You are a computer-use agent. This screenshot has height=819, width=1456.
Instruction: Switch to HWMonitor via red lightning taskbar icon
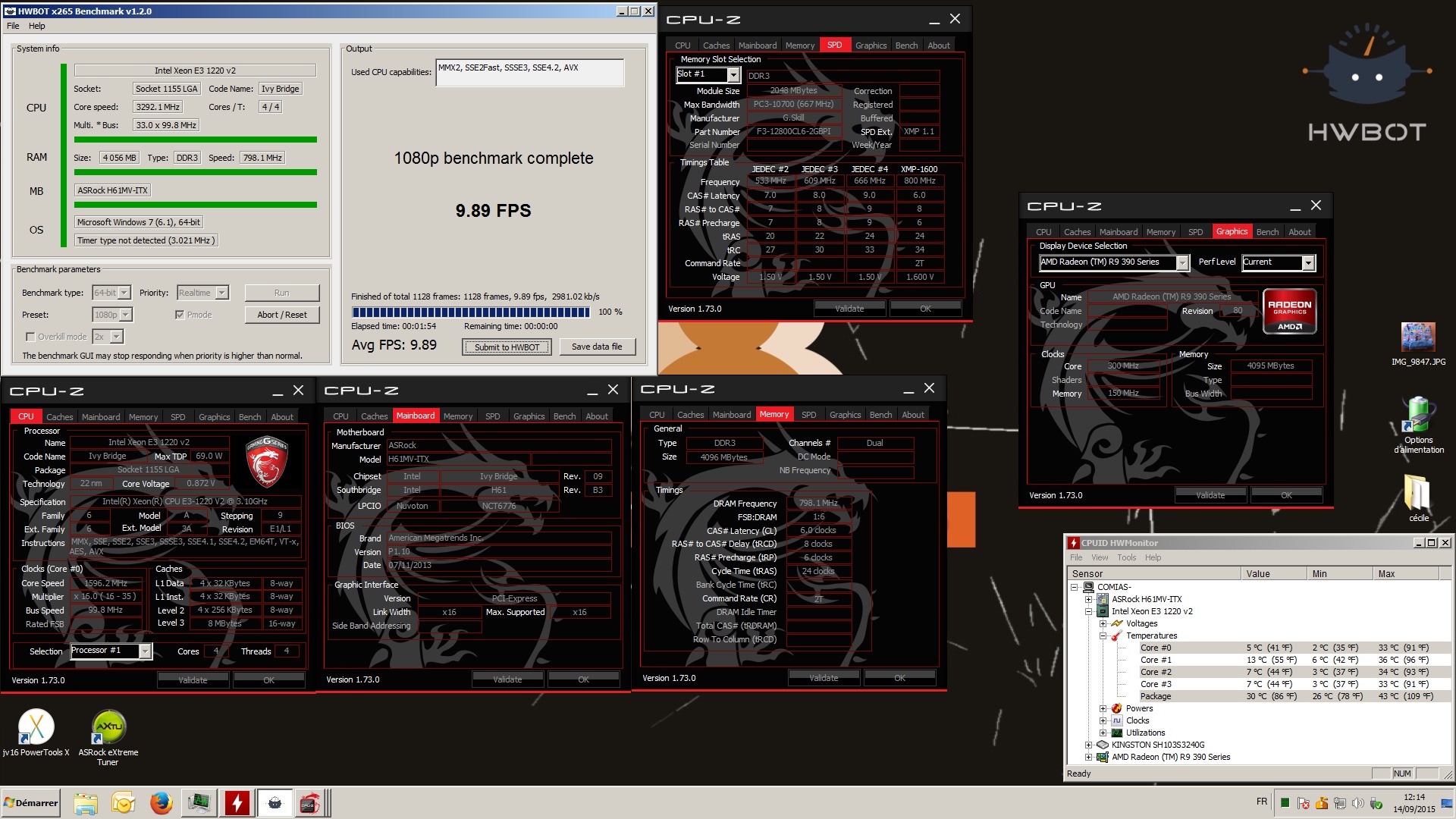point(237,802)
